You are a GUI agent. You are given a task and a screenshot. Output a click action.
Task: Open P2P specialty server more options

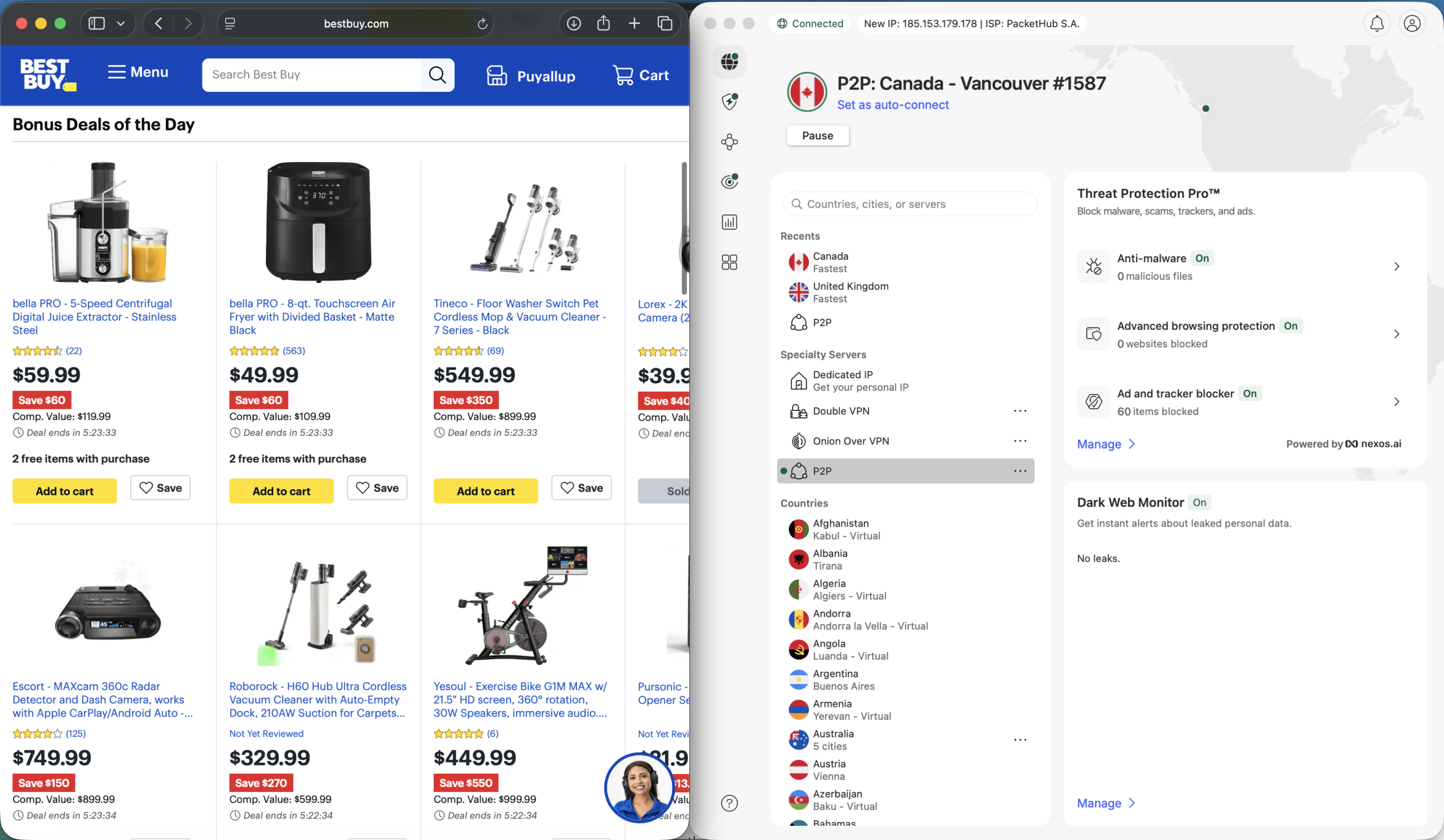(1020, 471)
